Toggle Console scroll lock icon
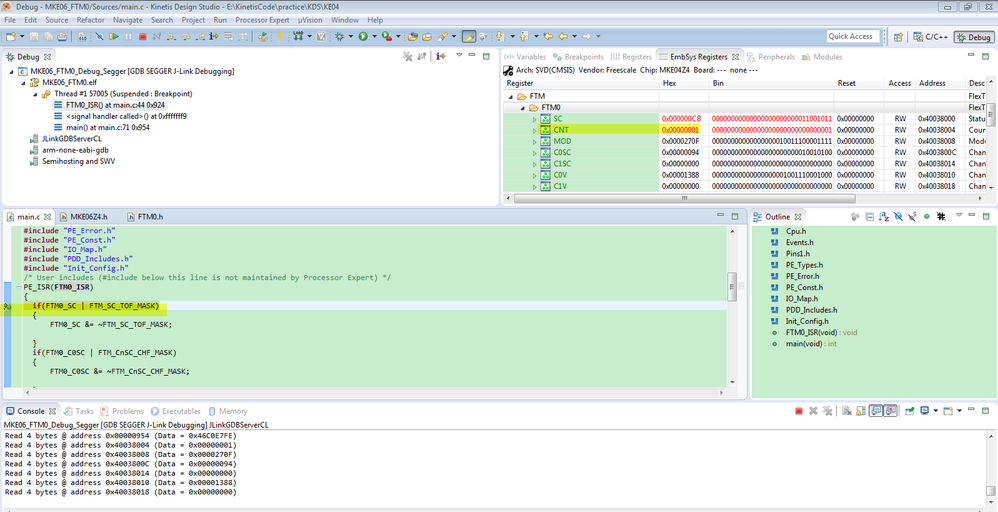This screenshot has height=512, width=998. click(861, 411)
